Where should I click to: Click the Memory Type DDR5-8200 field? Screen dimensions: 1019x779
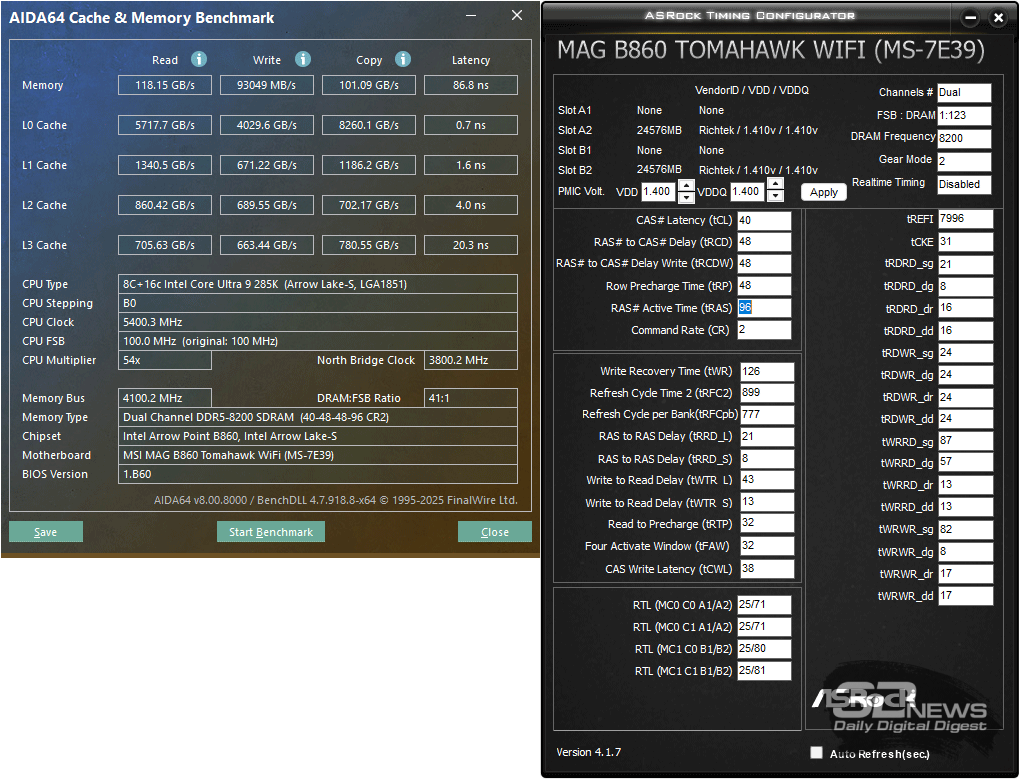[x=318, y=417]
